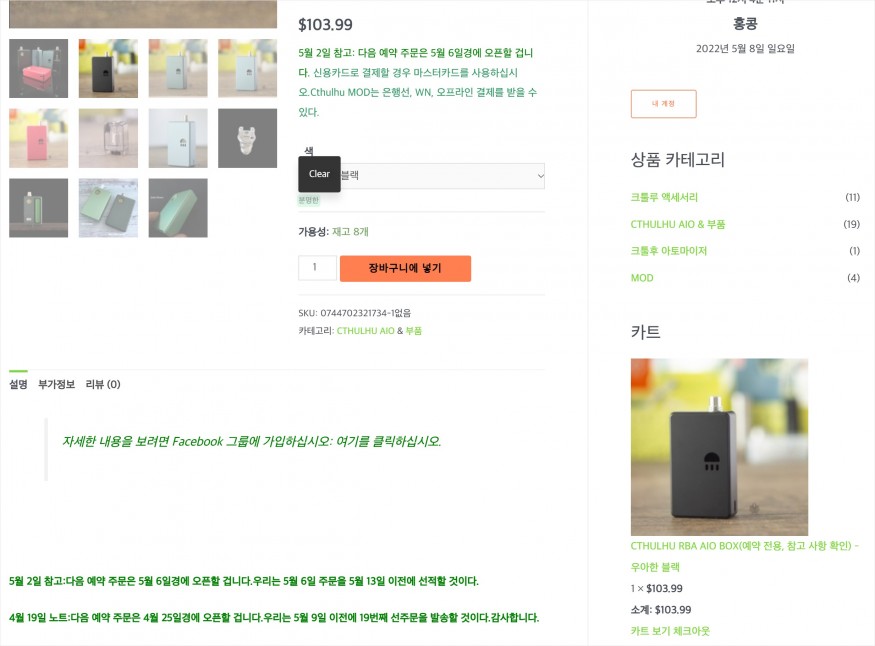The image size is (875, 646).
Task: Select the drip tip thumbnail on gray background
Action: pos(247,138)
